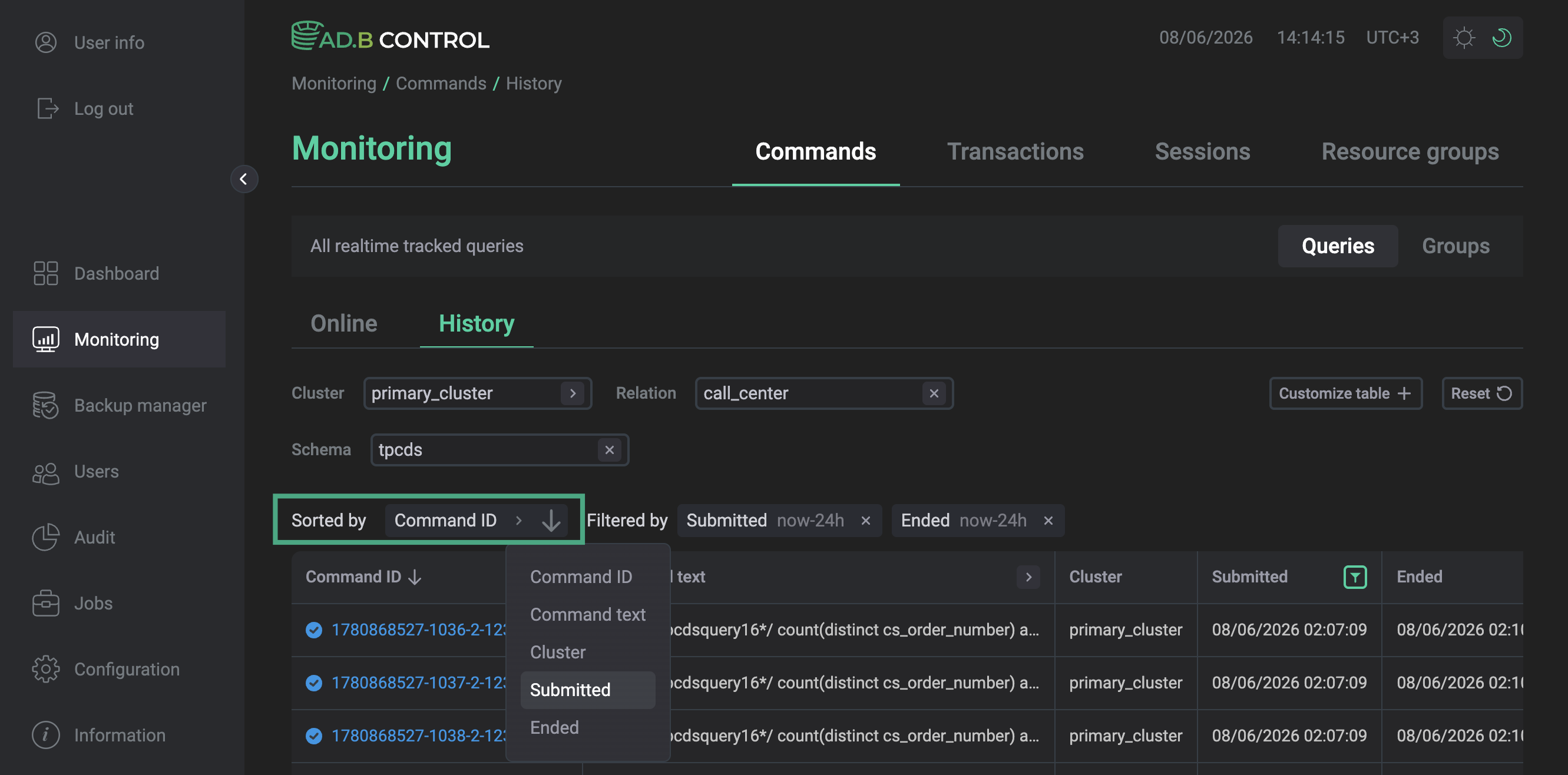Toggle sort direction arrow next to Command ID

(551, 521)
